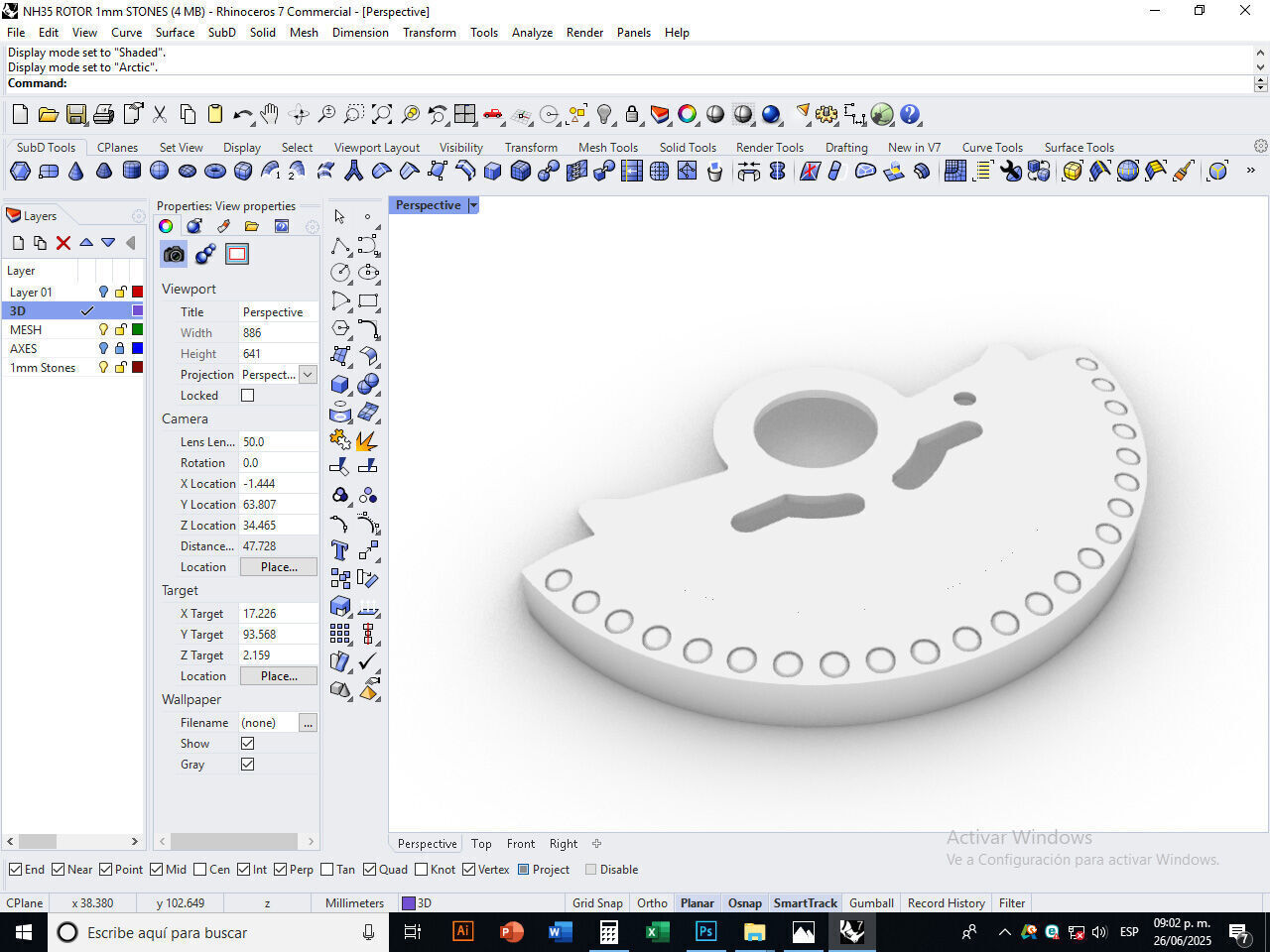The height and width of the screenshot is (952, 1270).
Task: Toggle the wallpaper Gray checkbox
Action: pyautogui.click(x=248, y=764)
